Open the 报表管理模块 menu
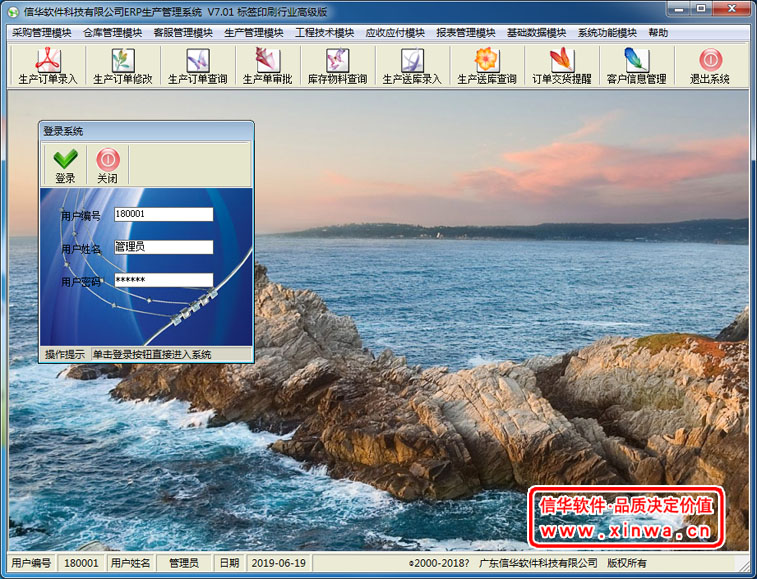The width and height of the screenshot is (757, 579). (466, 33)
